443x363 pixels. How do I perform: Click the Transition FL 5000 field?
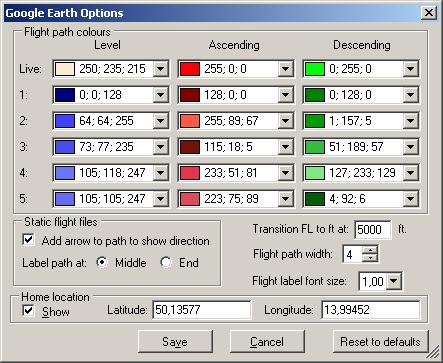pyautogui.click(x=373, y=229)
